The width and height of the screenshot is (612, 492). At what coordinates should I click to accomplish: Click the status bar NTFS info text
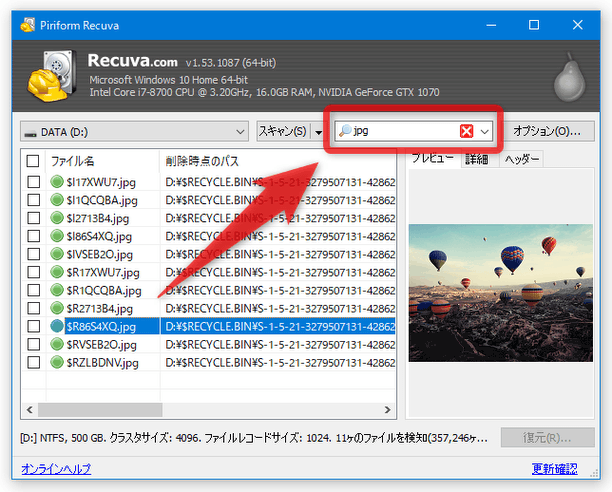[254, 438]
